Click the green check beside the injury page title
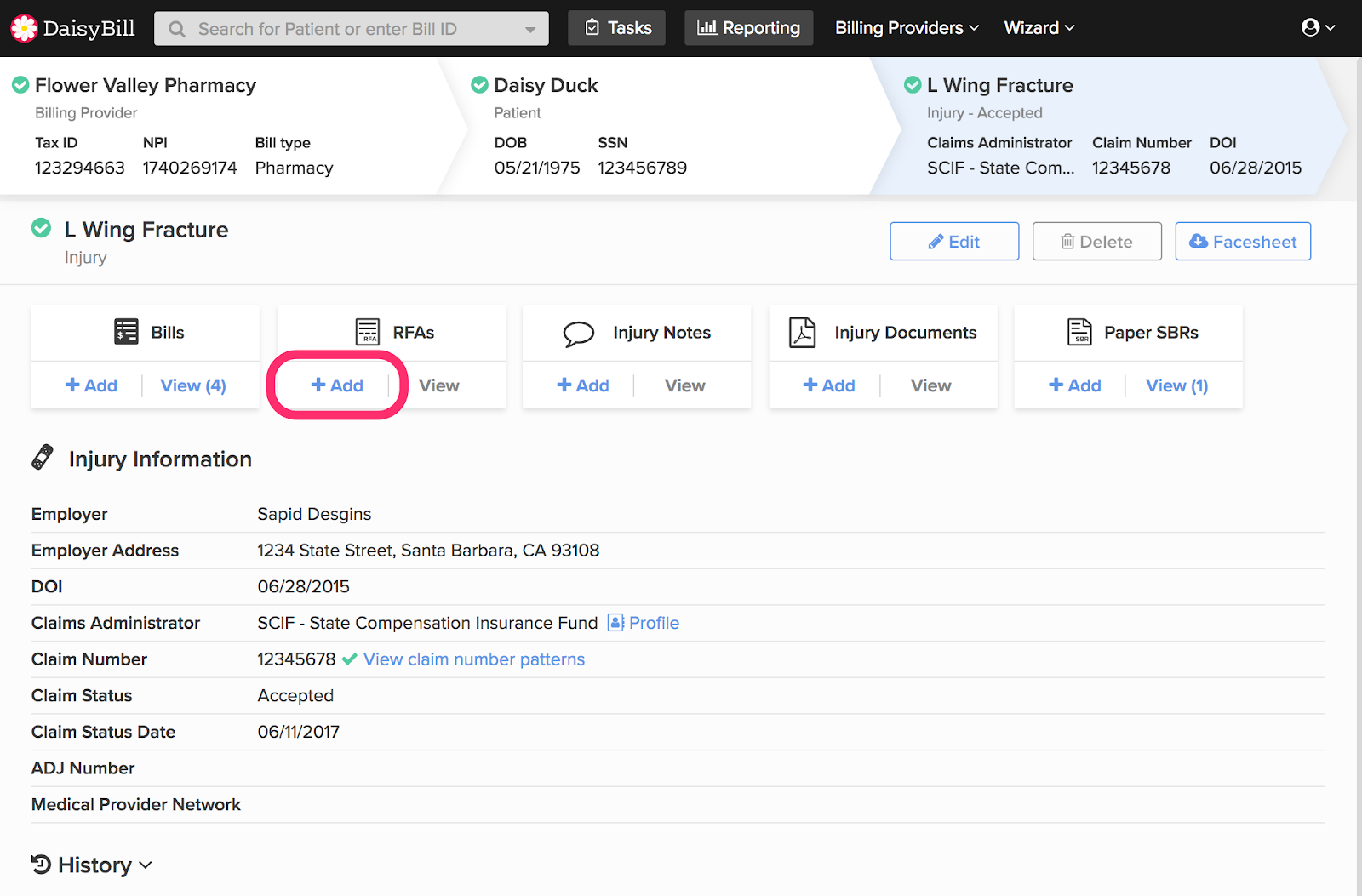The width and height of the screenshot is (1362, 896). tap(41, 228)
